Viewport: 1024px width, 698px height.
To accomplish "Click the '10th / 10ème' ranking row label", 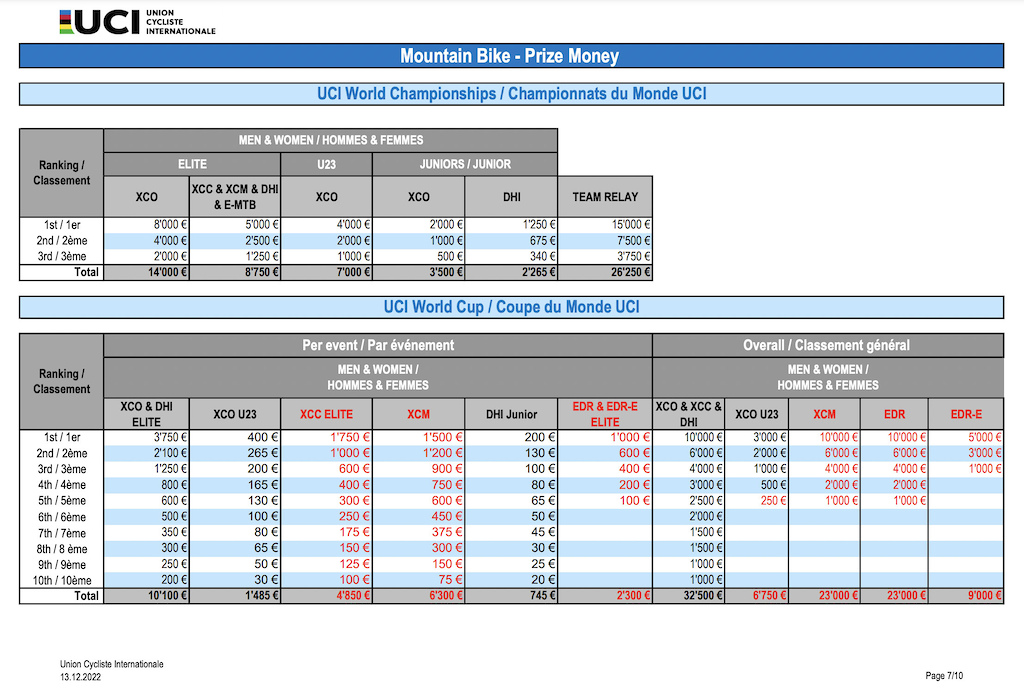I will (62, 580).
